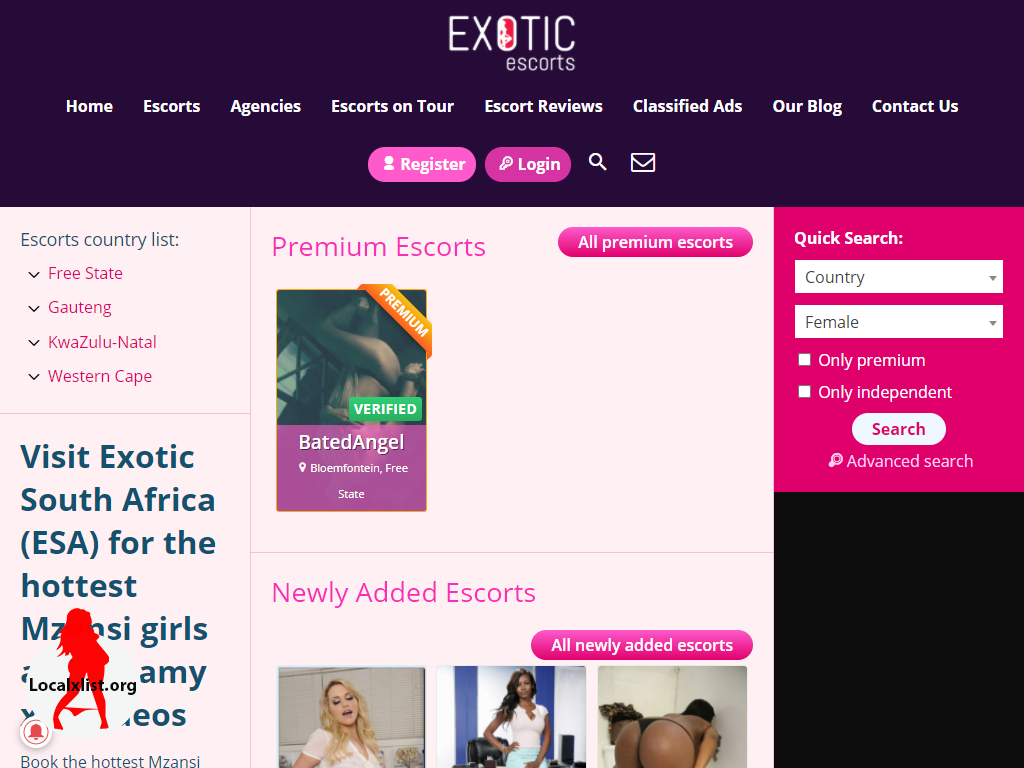This screenshot has width=1024, height=768.
Task: Click the Quick Search button
Action: click(899, 429)
